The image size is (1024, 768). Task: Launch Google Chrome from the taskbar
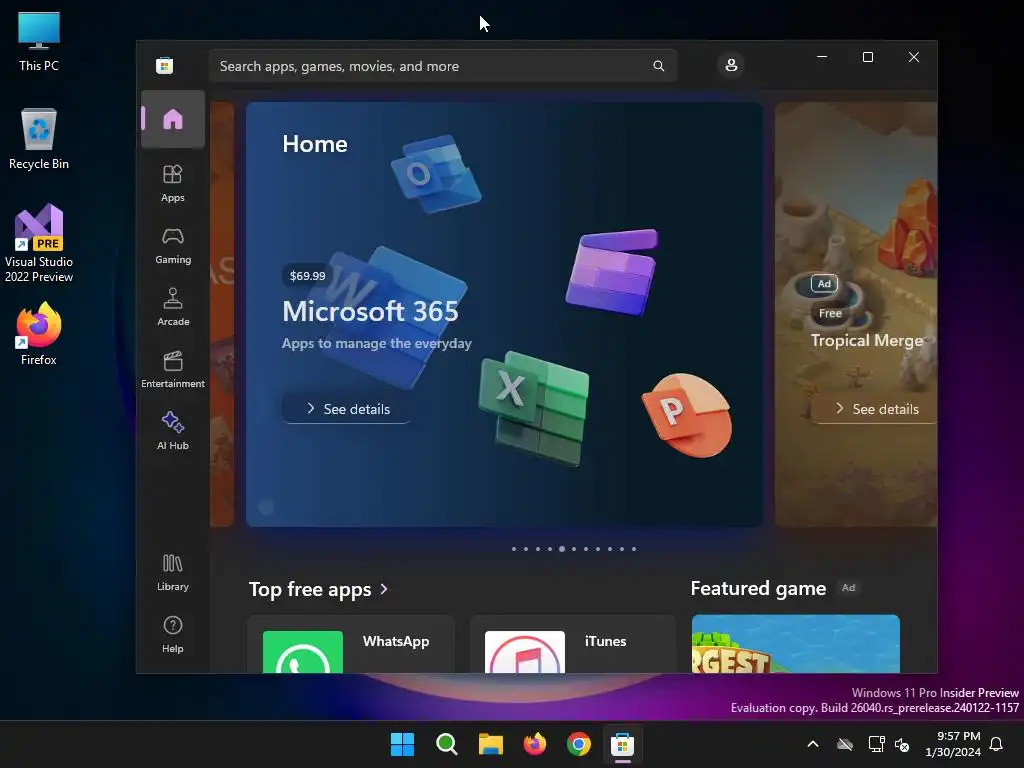(579, 744)
